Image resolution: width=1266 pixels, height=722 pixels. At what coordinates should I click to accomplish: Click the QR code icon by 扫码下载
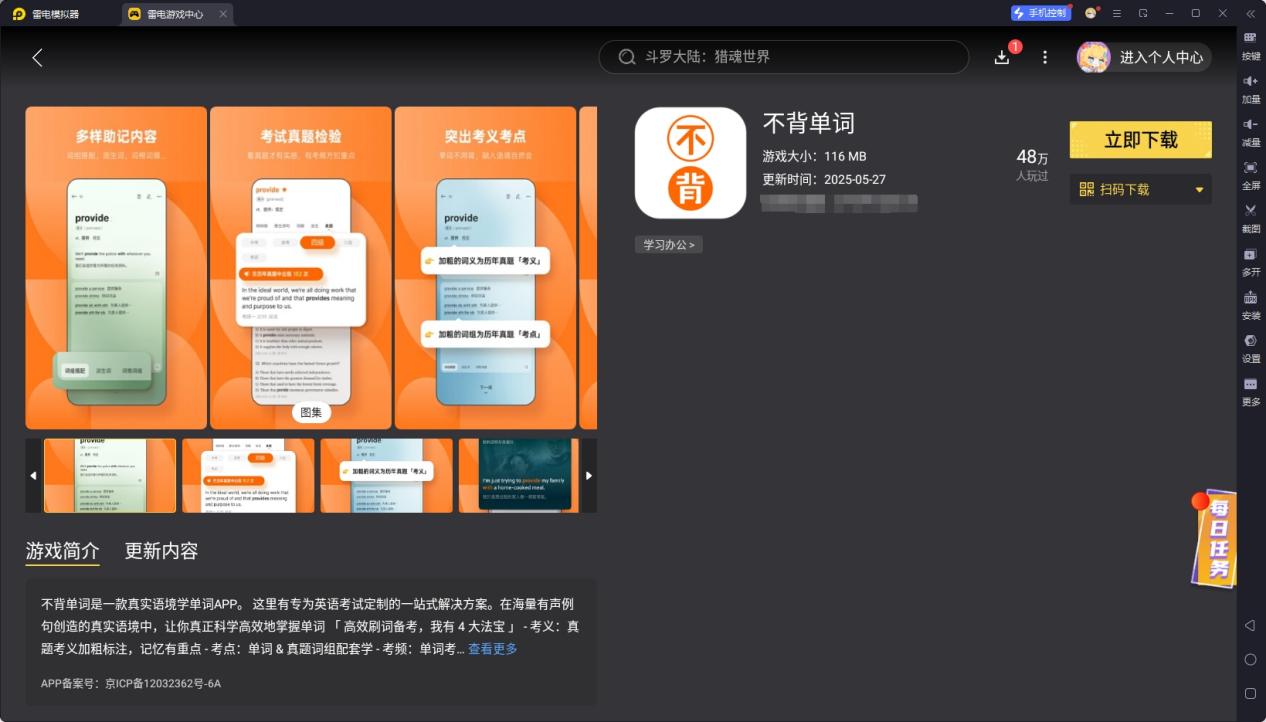1087,189
